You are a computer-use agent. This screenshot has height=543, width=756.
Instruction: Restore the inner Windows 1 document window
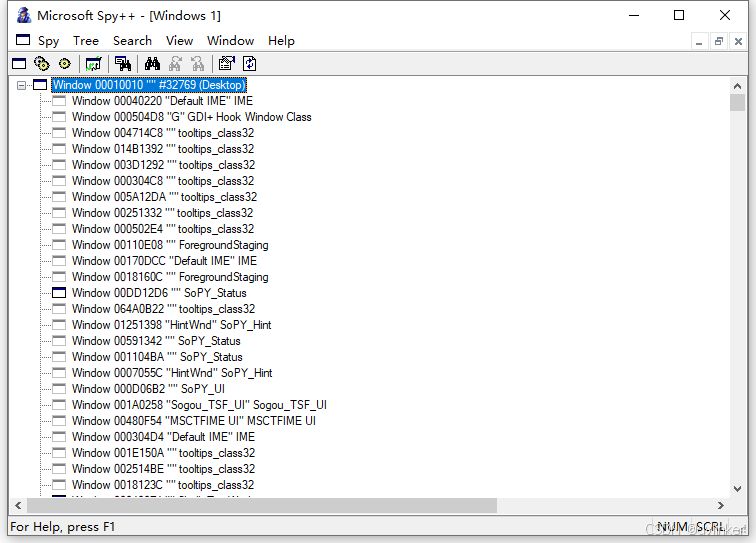(x=718, y=41)
